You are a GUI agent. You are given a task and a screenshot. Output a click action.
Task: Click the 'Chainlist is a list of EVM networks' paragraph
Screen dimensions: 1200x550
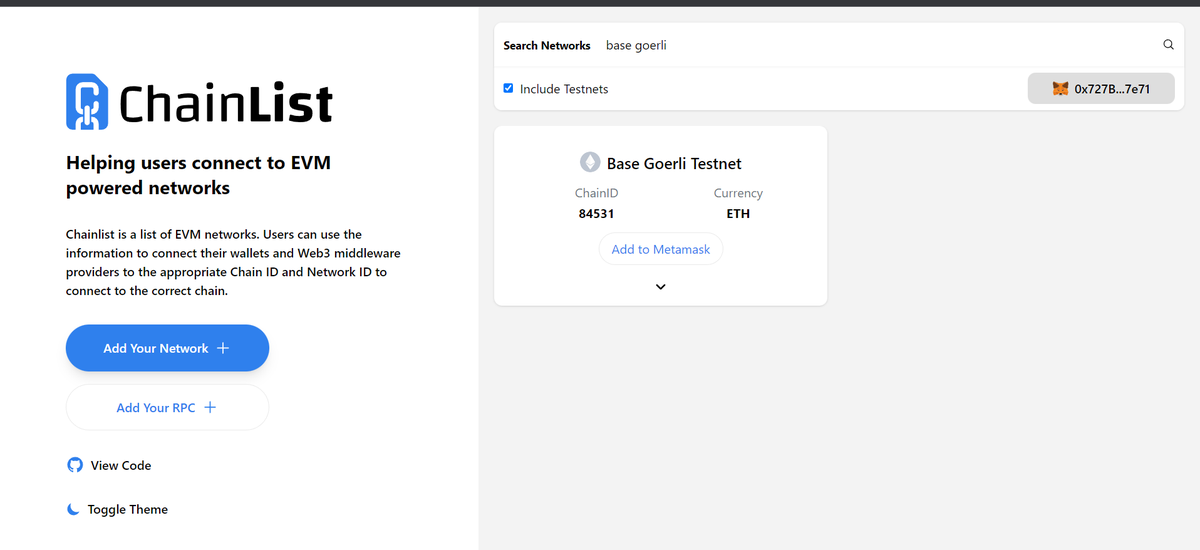coord(233,263)
